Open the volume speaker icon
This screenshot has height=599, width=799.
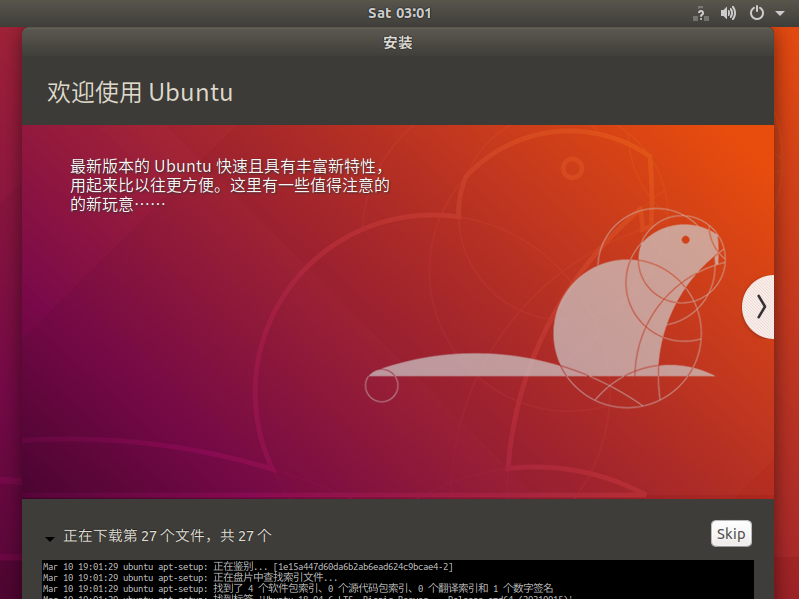[x=728, y=13]
